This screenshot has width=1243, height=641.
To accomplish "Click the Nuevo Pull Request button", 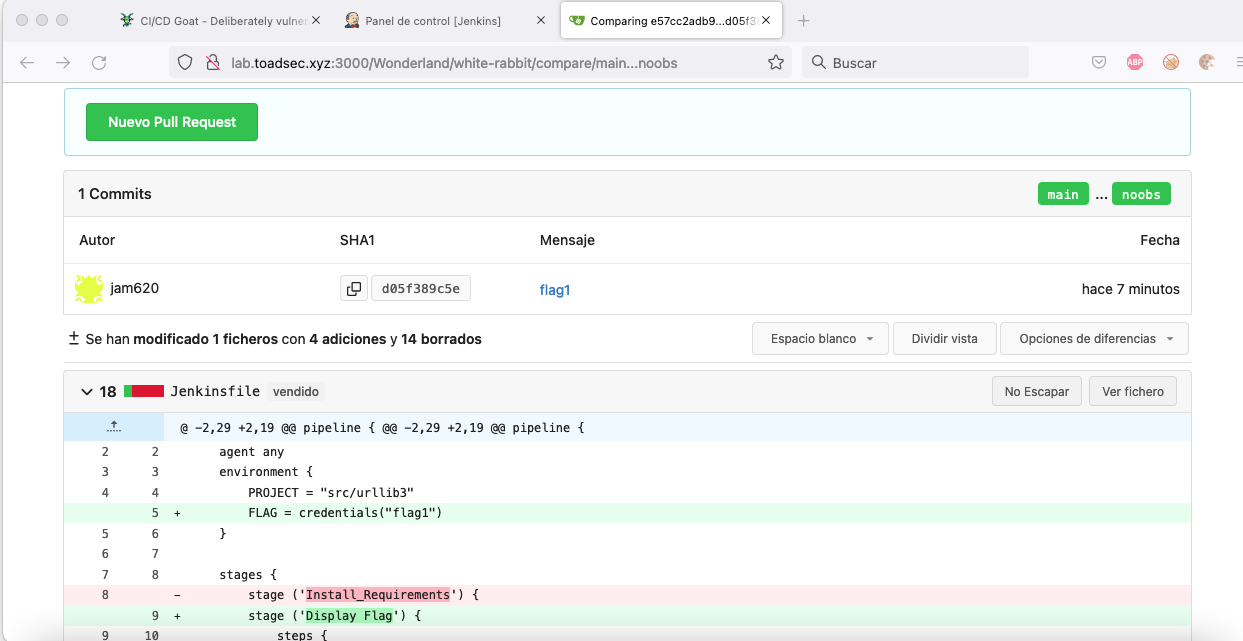I will pyautogui.click(x=172, y=122).
